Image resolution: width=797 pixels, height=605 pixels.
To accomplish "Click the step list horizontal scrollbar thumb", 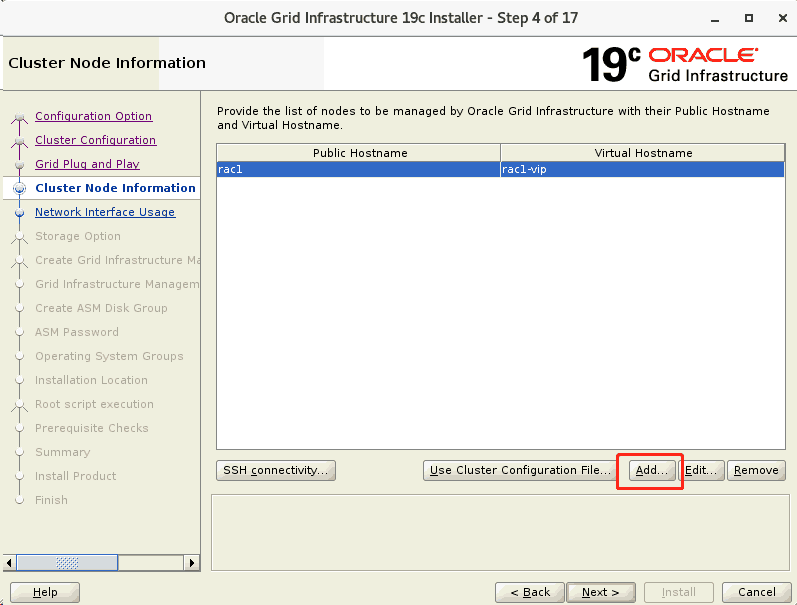I will point(67,563).
